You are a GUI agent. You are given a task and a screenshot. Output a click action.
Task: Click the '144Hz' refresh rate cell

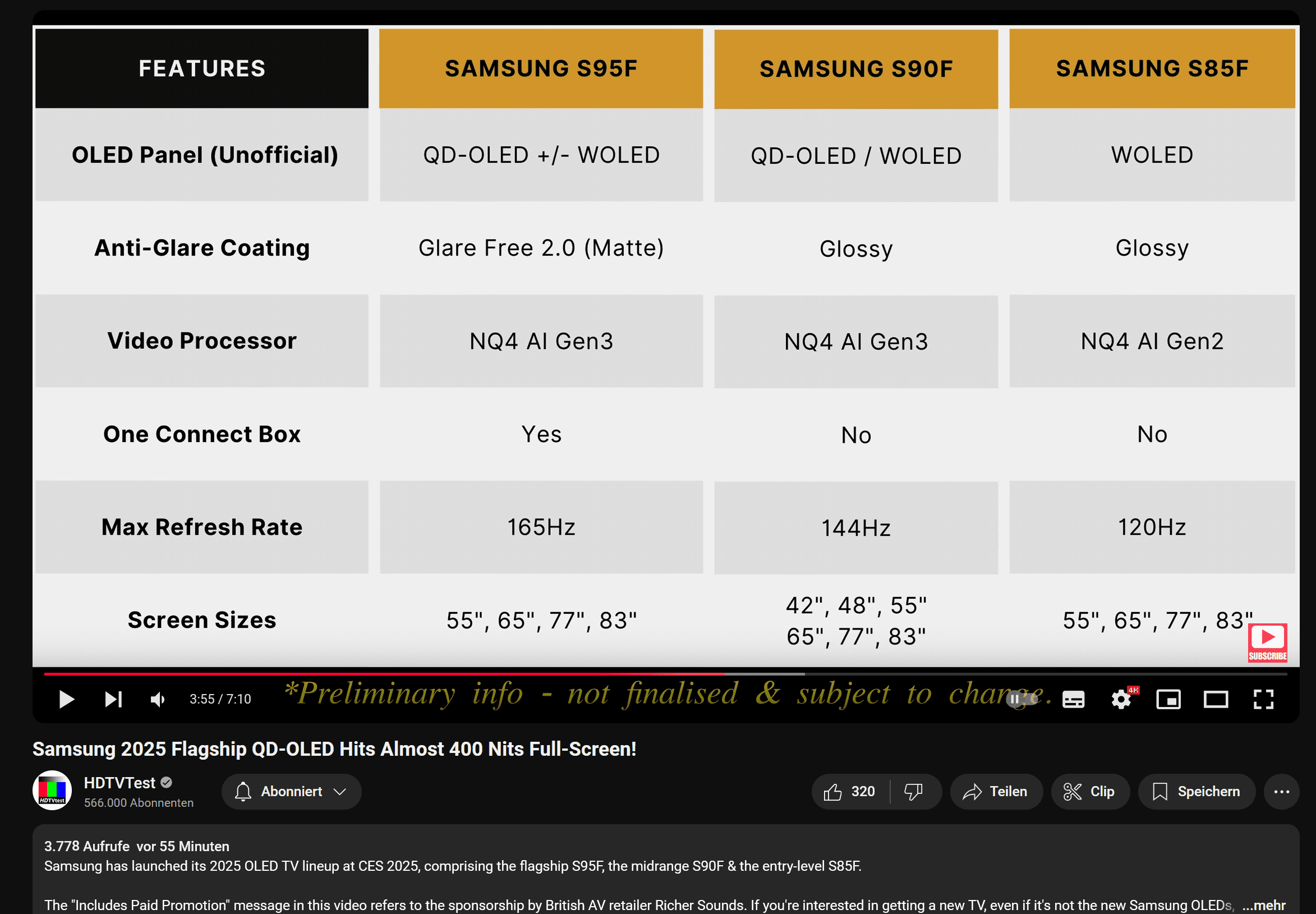tap(856, 528)
